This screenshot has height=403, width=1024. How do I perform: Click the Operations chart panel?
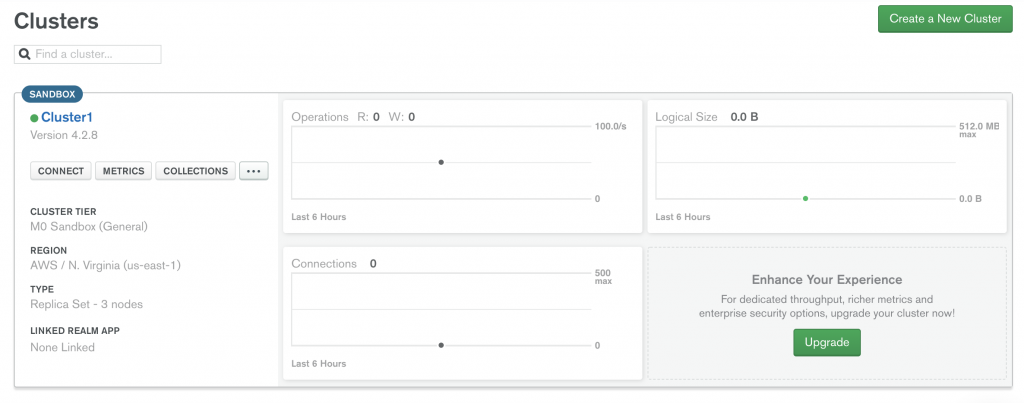[x=462, y=167]
